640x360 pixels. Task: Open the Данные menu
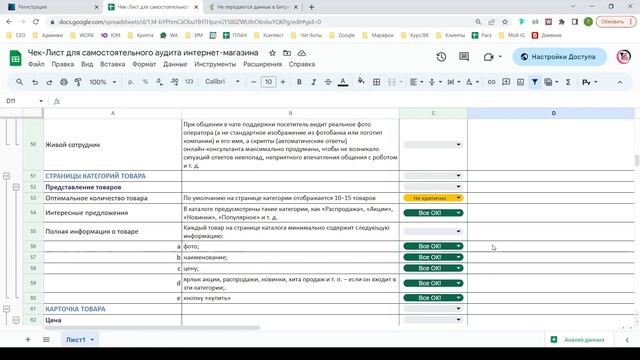[x=175, y=64]
